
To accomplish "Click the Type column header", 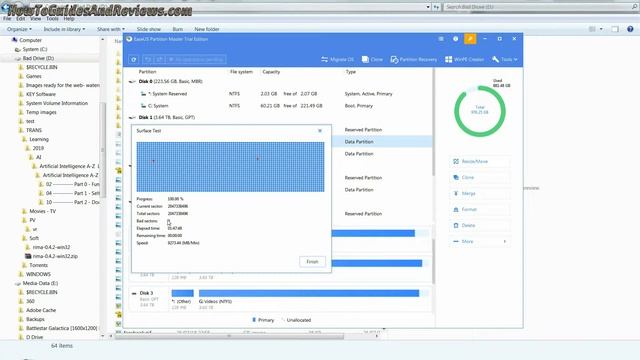I will (x=351, y=72).
